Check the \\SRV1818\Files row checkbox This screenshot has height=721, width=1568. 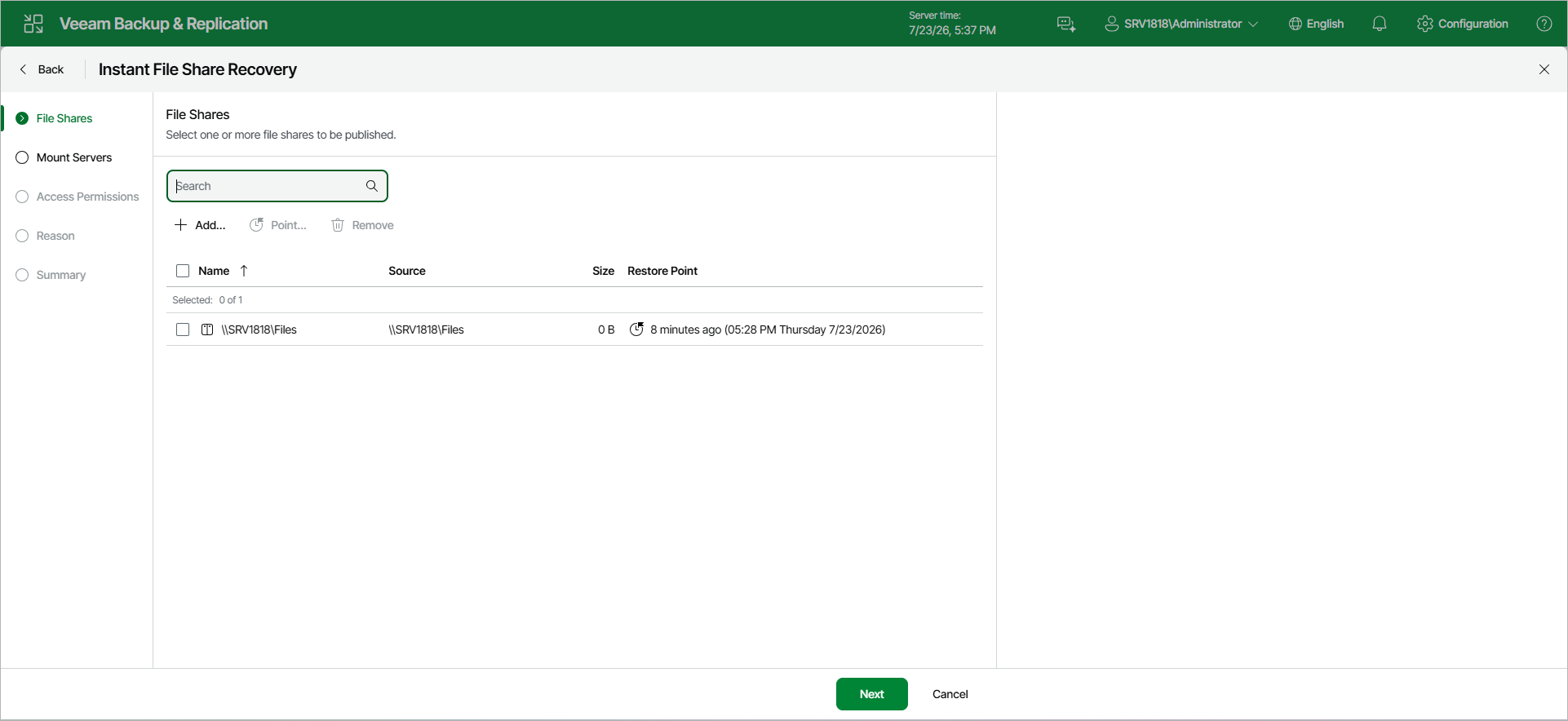click(x=183, y=330)
